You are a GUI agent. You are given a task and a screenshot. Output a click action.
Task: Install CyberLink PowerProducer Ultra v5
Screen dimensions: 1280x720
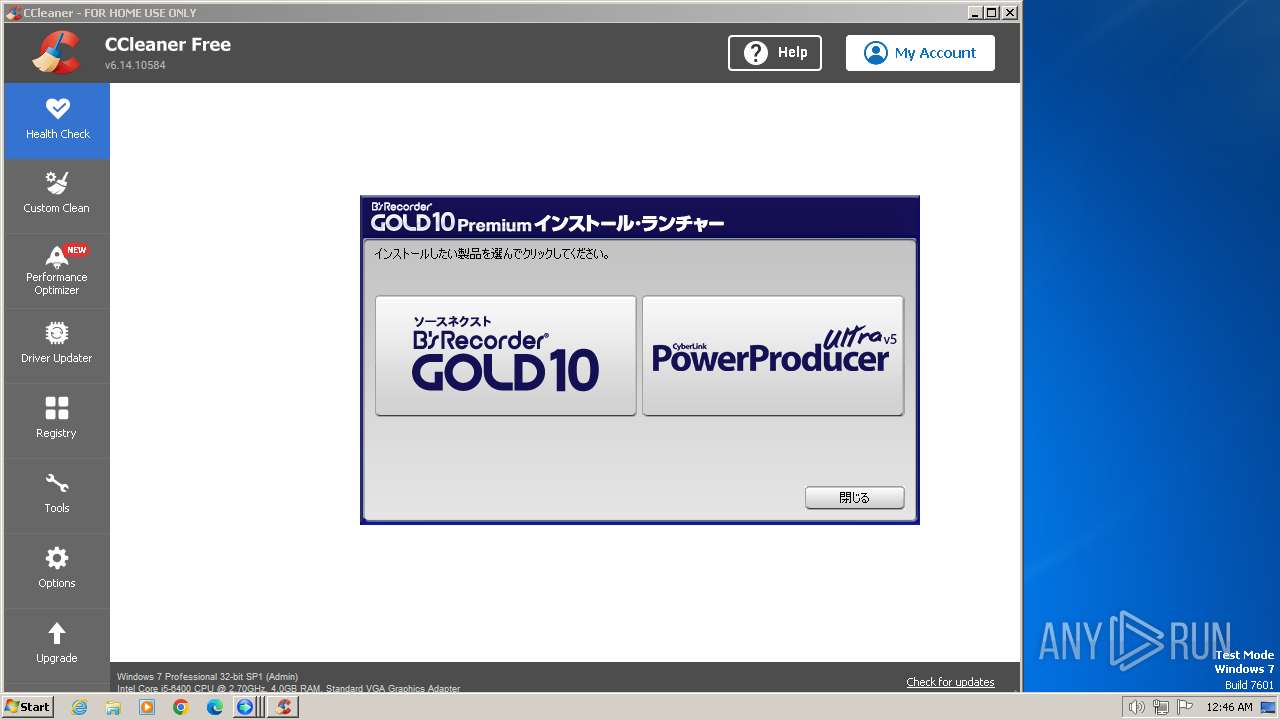[x=773, y=355]
